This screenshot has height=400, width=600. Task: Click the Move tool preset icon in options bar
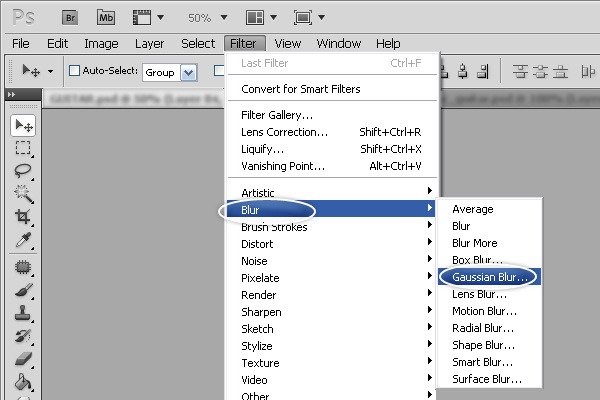[31, 71]
